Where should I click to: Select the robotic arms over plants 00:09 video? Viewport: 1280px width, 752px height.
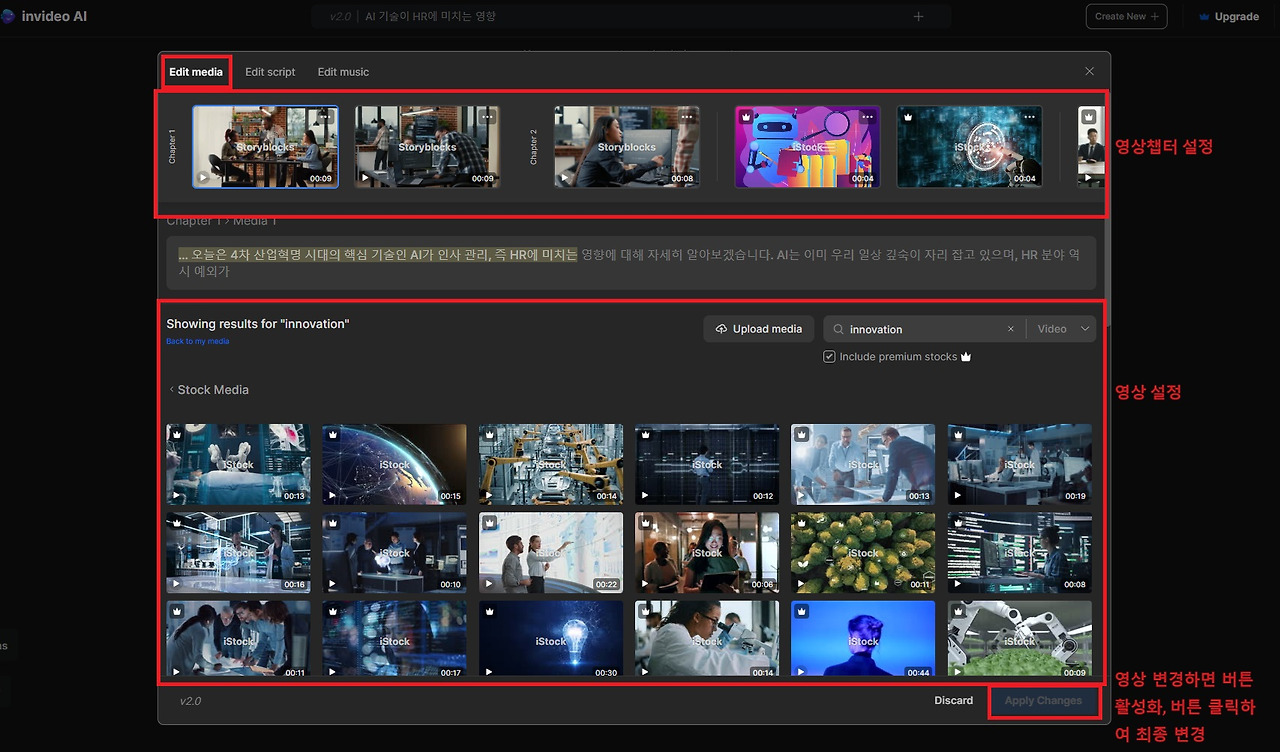(1020, 638)
